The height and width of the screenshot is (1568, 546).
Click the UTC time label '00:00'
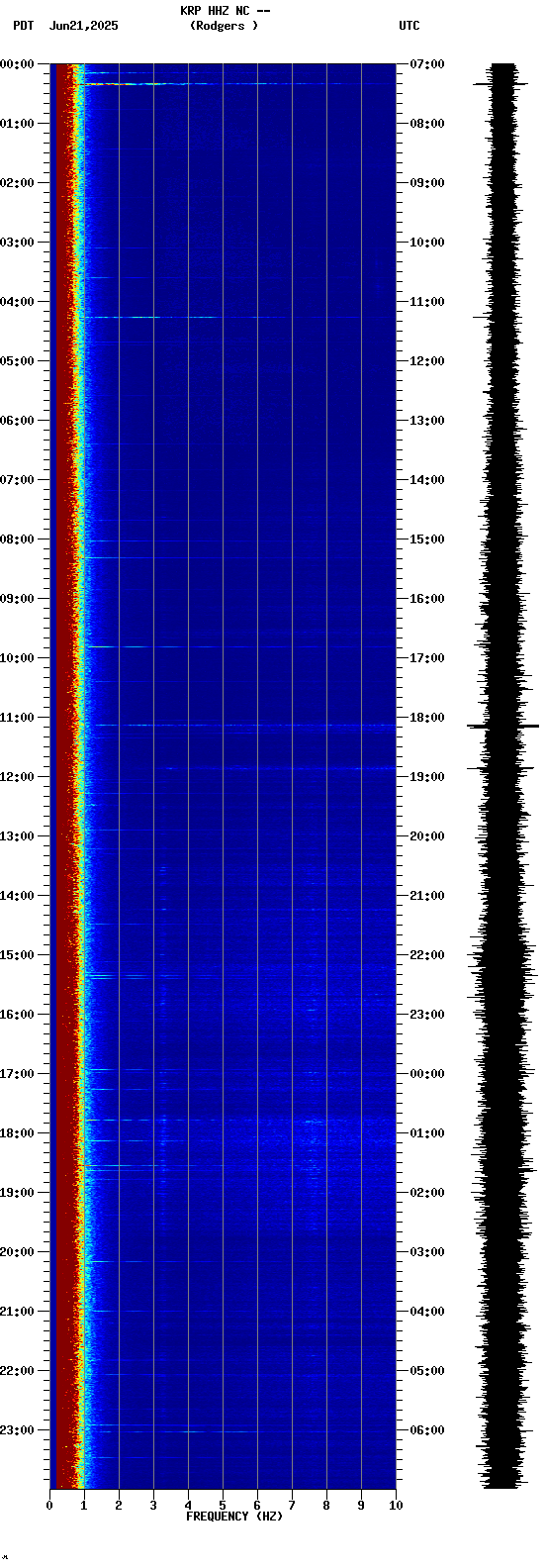click(x=427, y=1074)
